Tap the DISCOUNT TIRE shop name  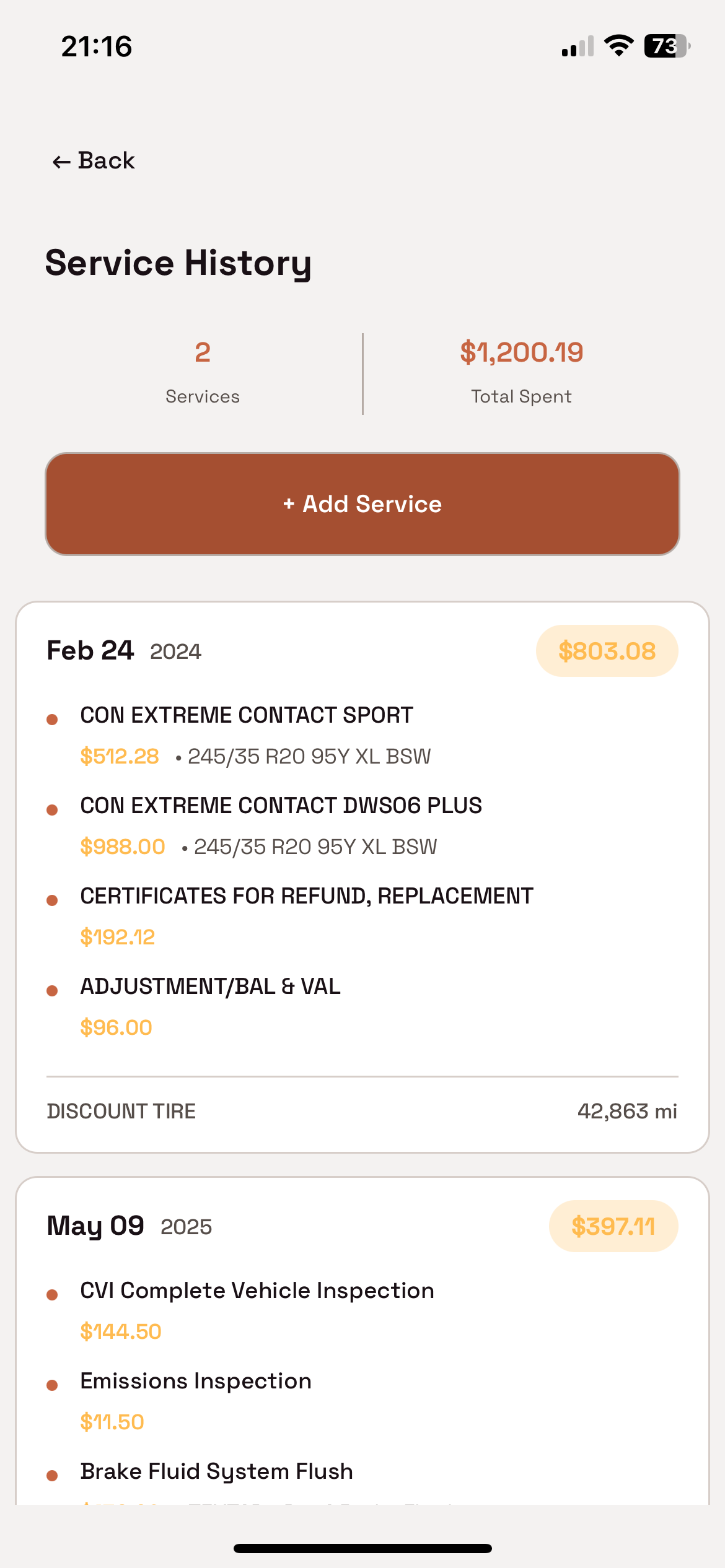click(121, 1112)
